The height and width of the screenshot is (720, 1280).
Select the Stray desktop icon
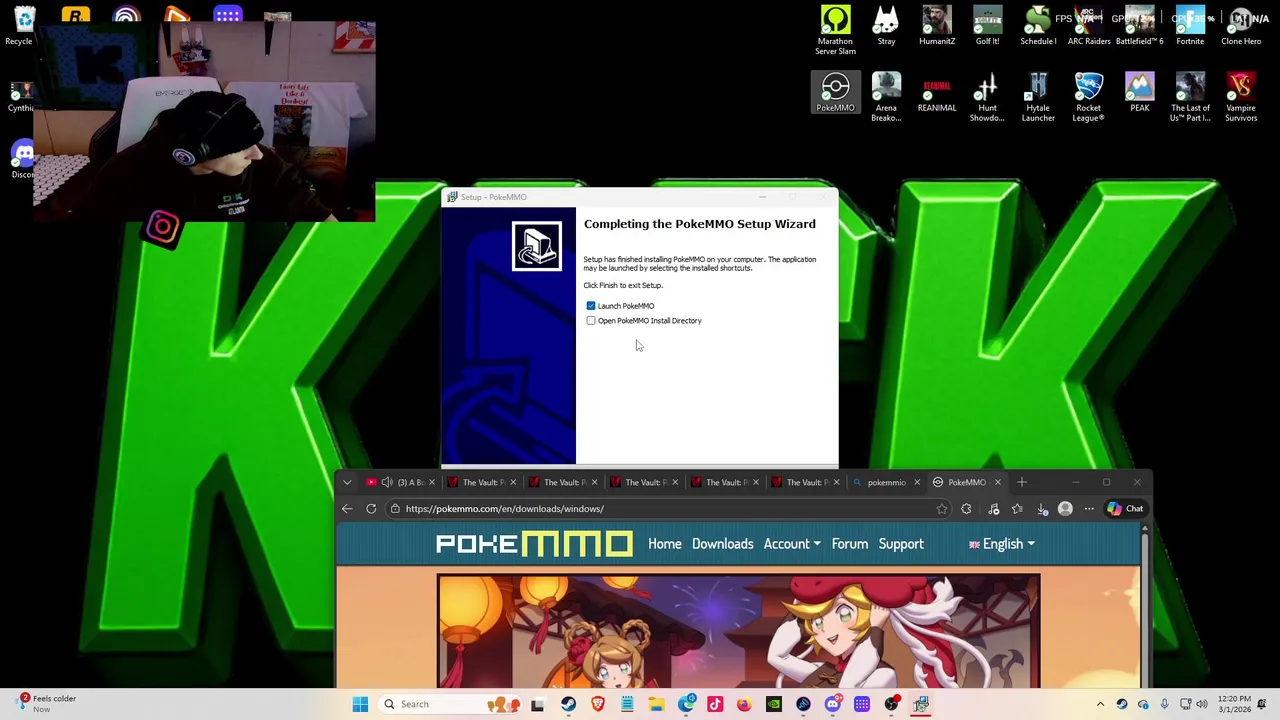click(886, 26)
